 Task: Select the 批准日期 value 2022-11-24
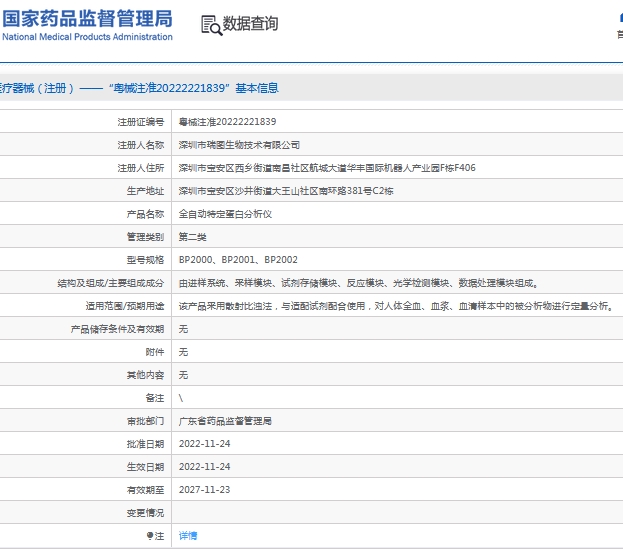205,444
